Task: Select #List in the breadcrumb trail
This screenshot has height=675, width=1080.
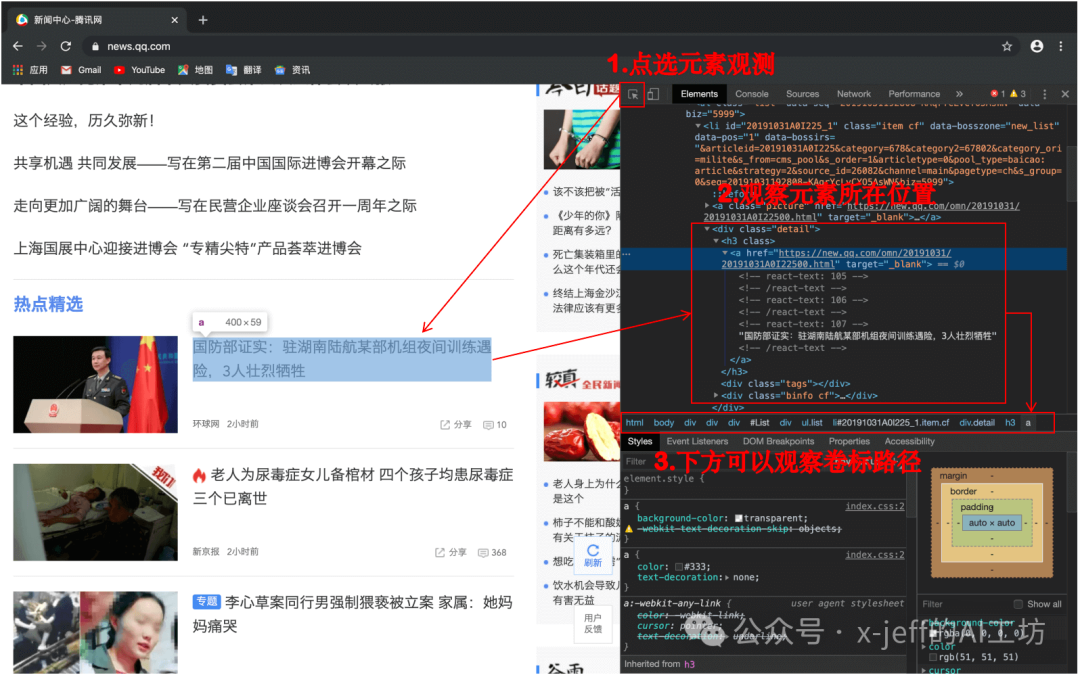Action: point(759,423)
